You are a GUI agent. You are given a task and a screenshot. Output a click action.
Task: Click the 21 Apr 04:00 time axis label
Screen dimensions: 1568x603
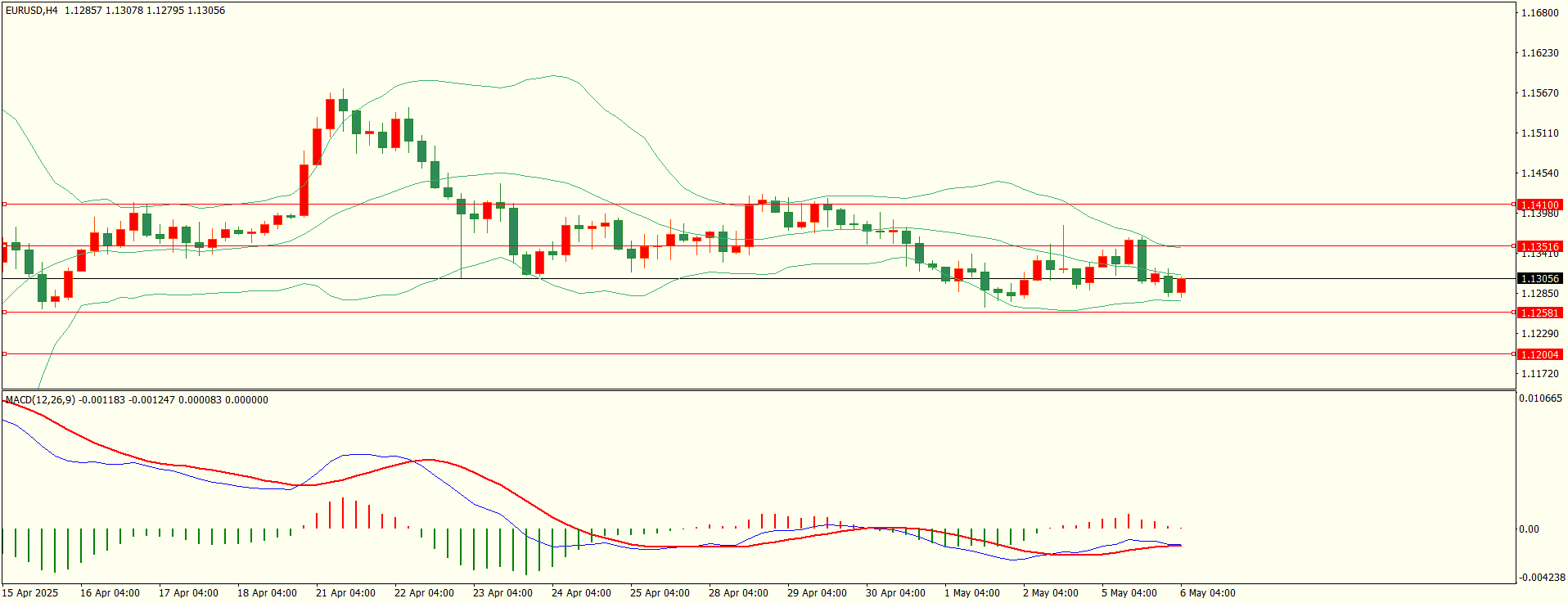(x=345, y=593)
